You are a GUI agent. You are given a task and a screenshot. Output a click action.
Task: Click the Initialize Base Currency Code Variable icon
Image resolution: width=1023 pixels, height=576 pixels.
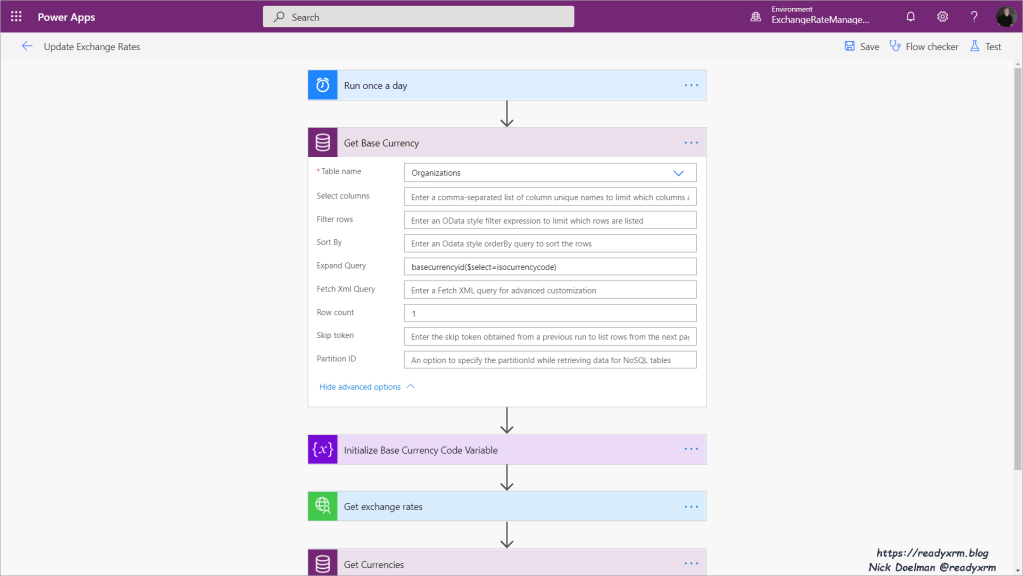coord(323,450)
